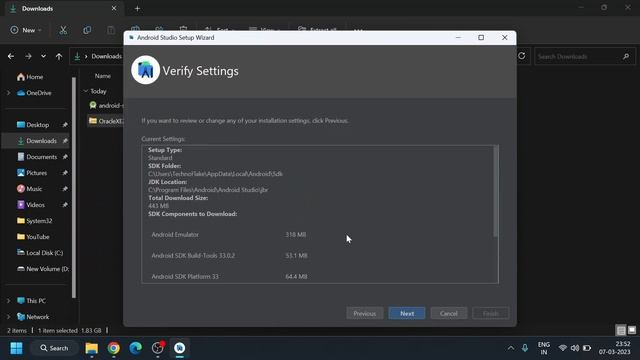Click the SDK Folder path text
The width and height of the screenshot is (640, 360).
(x=215, y=174)
